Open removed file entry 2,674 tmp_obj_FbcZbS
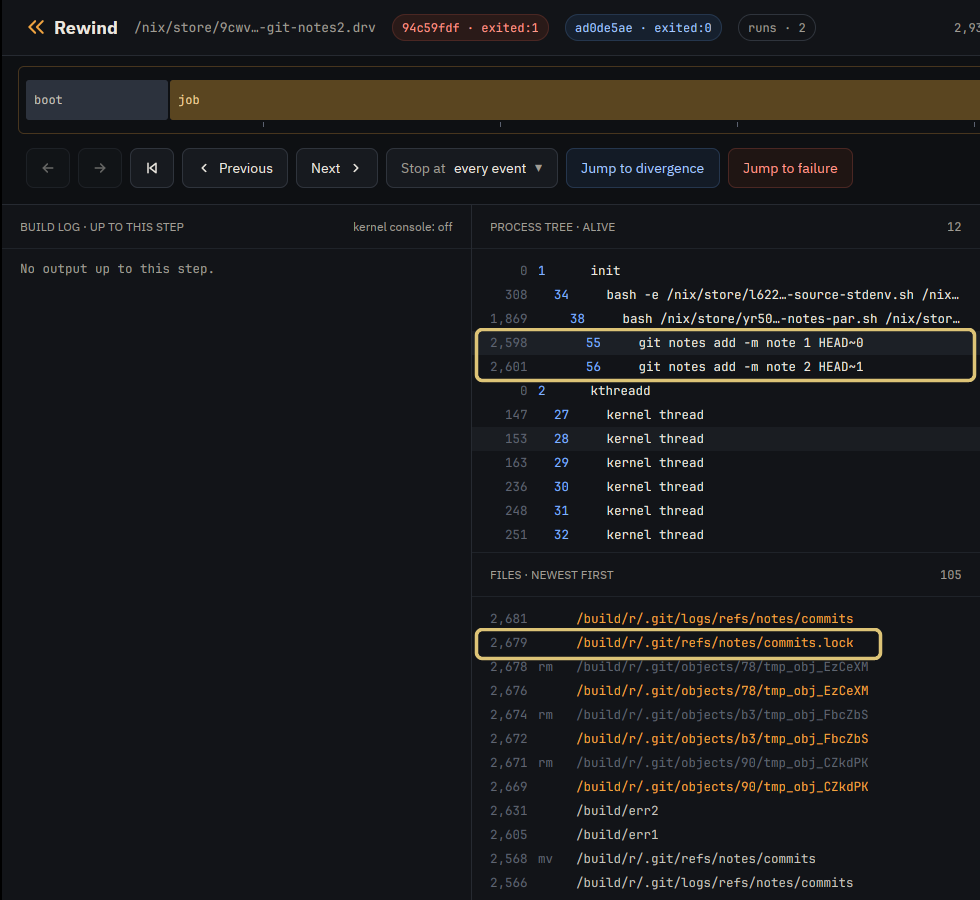 tap(726, 714)
